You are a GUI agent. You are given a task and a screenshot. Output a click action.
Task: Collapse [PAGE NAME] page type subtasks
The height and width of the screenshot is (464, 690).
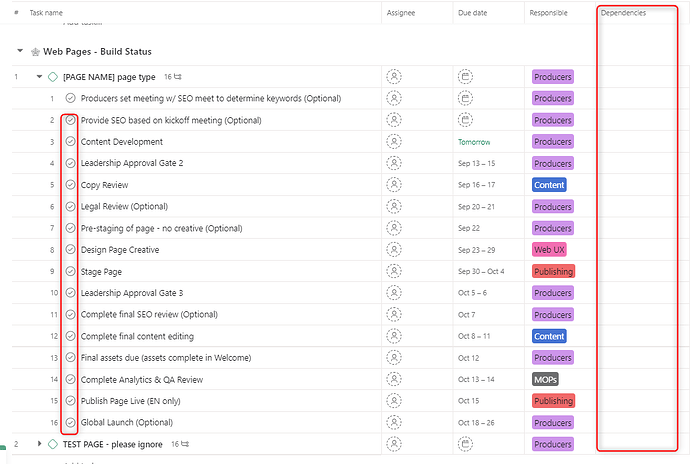click(x=39, y=76)
